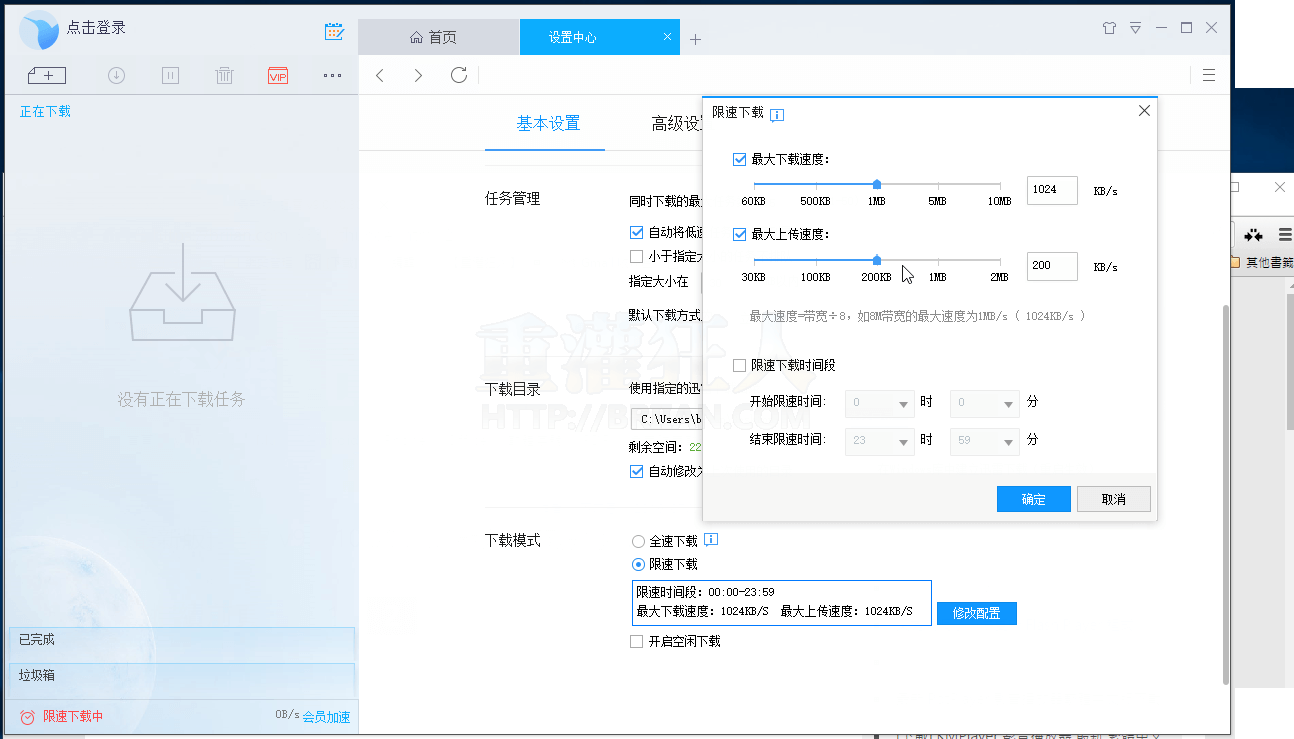Toggle 自动修改 checkbox under download directory
This screenshot has width=1294, height=739.
click(636, 471)
